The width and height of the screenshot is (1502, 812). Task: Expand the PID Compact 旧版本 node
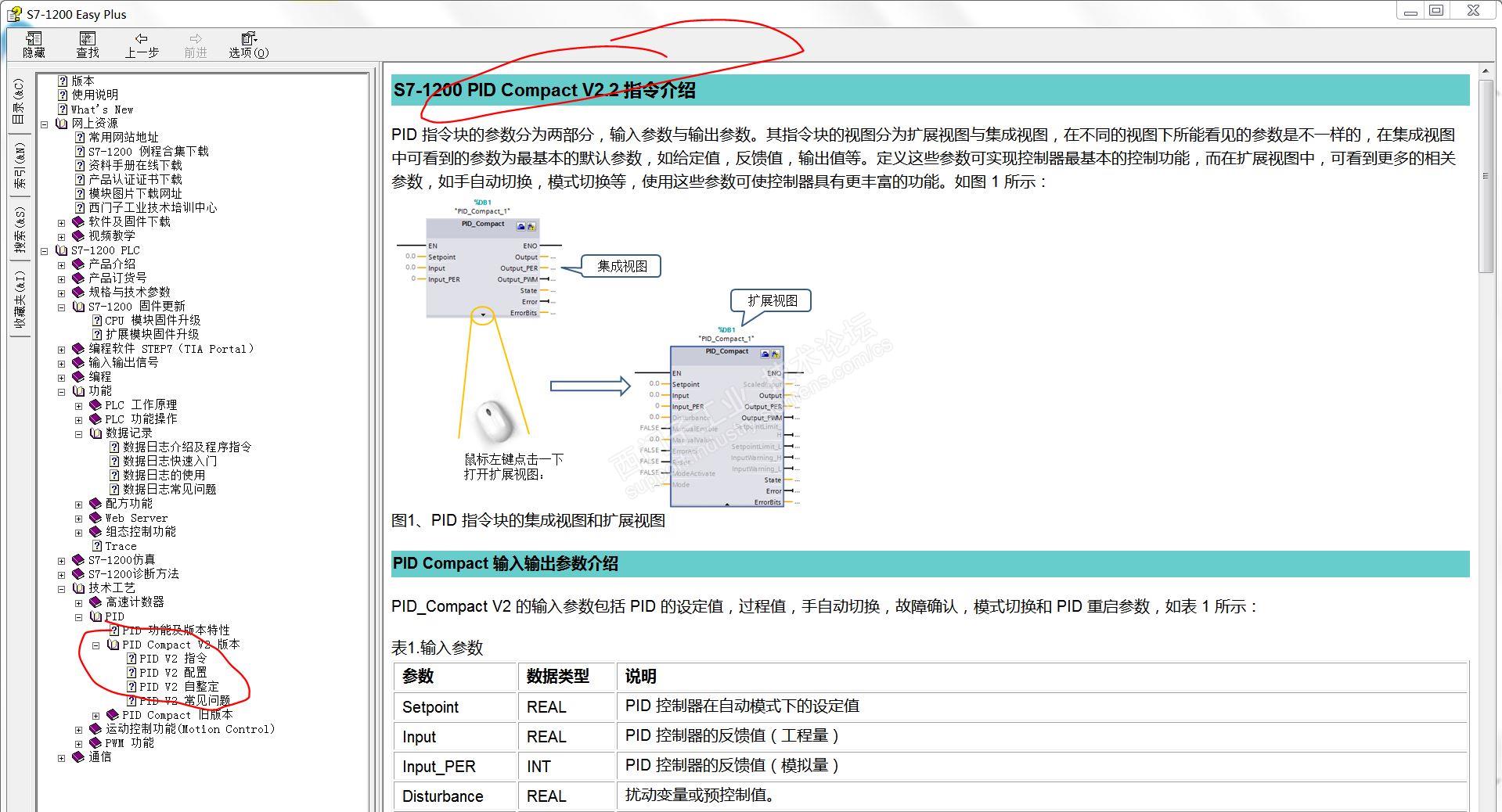coord(96,715)
